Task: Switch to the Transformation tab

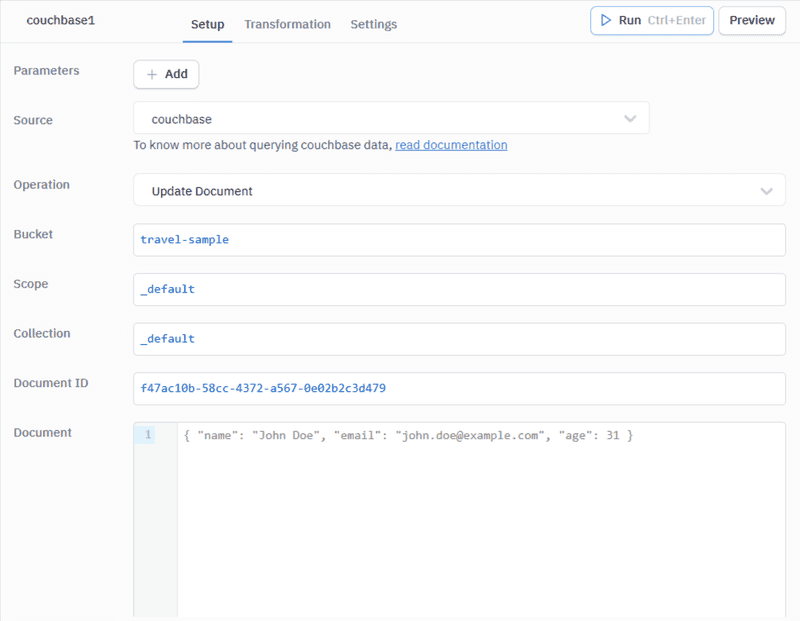Action: pos(288,24)
